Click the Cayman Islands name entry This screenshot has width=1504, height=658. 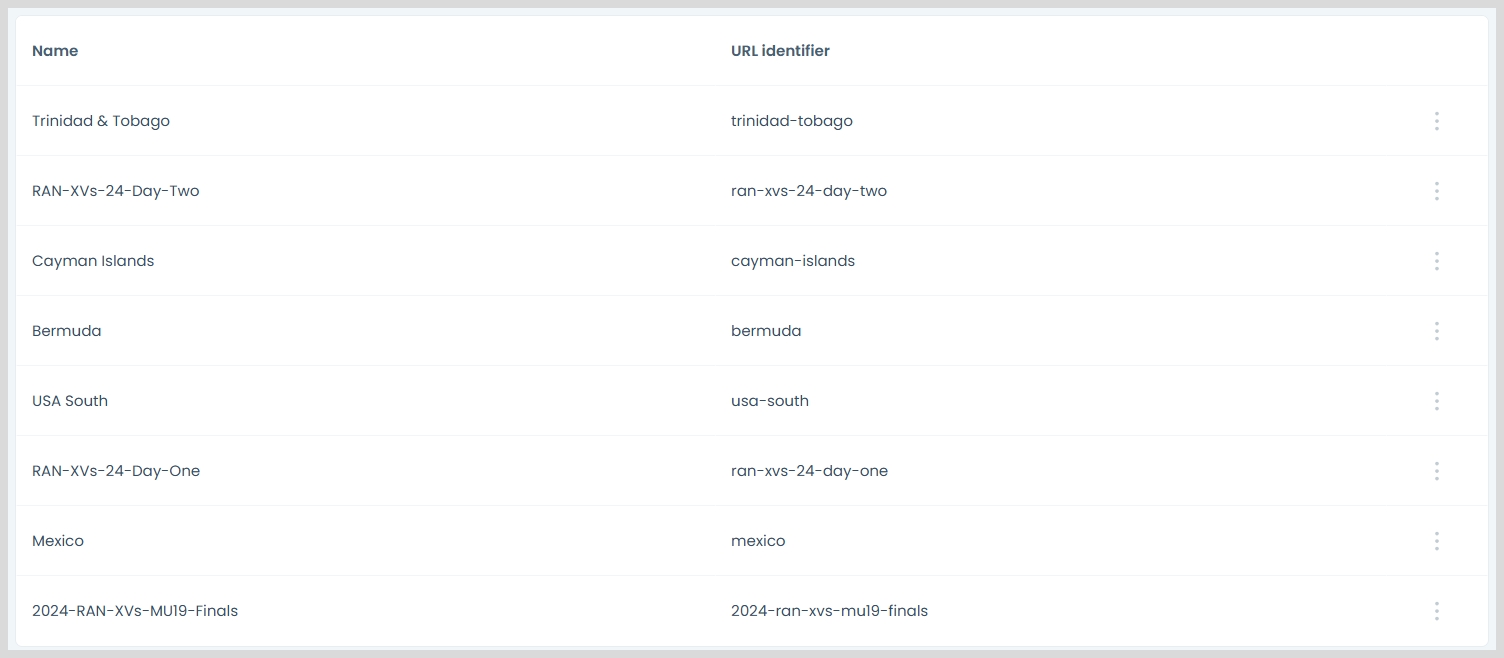pos(93,261)
